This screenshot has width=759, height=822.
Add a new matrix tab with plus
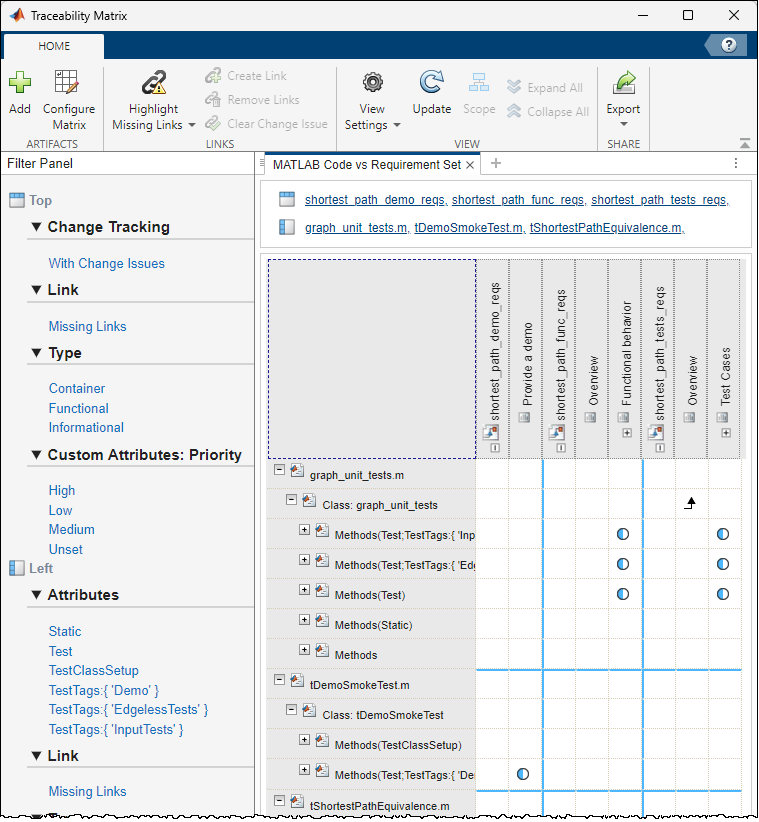point(496,164)
